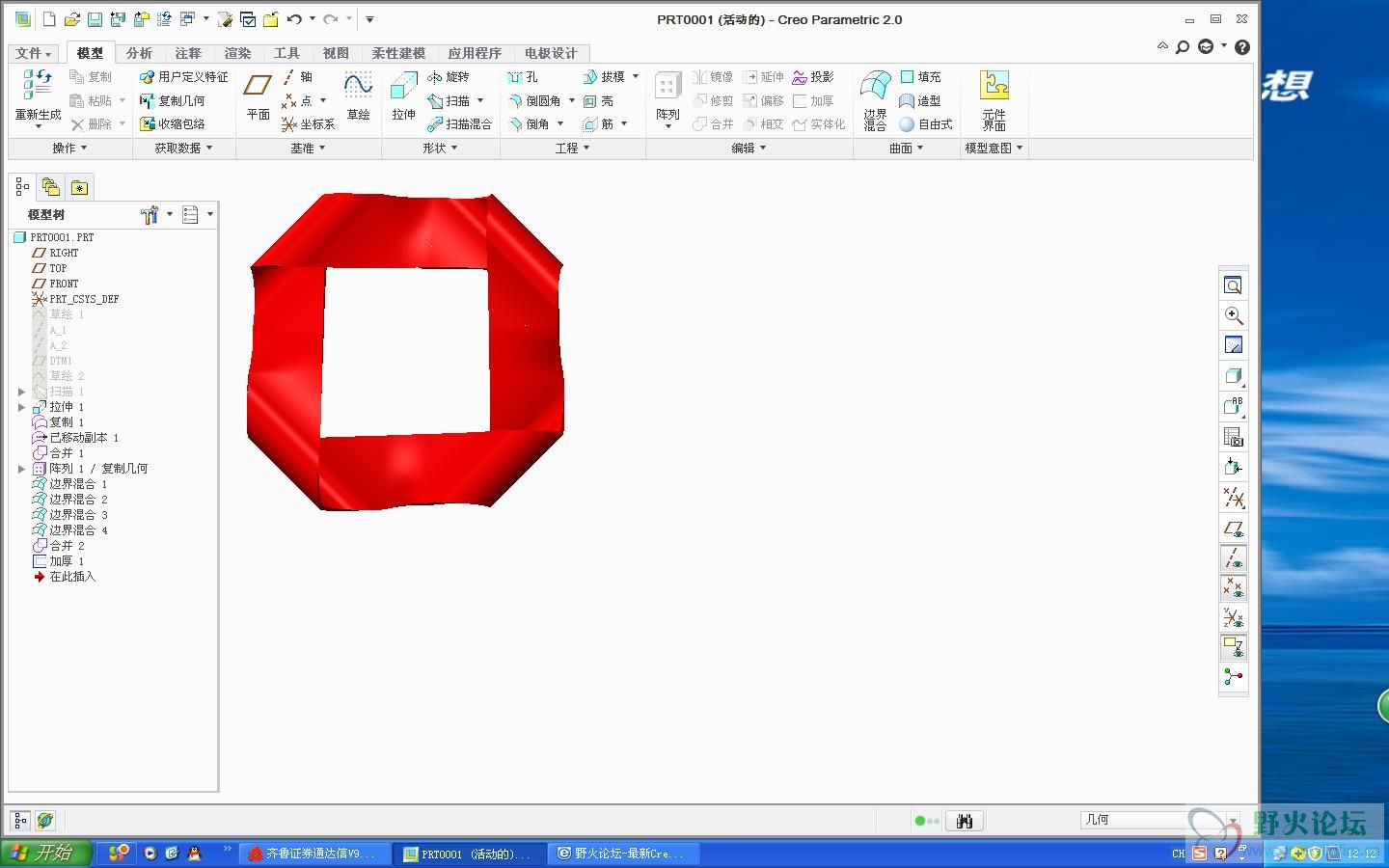Select the Fill (填充) surface tool

coord(920,77)
